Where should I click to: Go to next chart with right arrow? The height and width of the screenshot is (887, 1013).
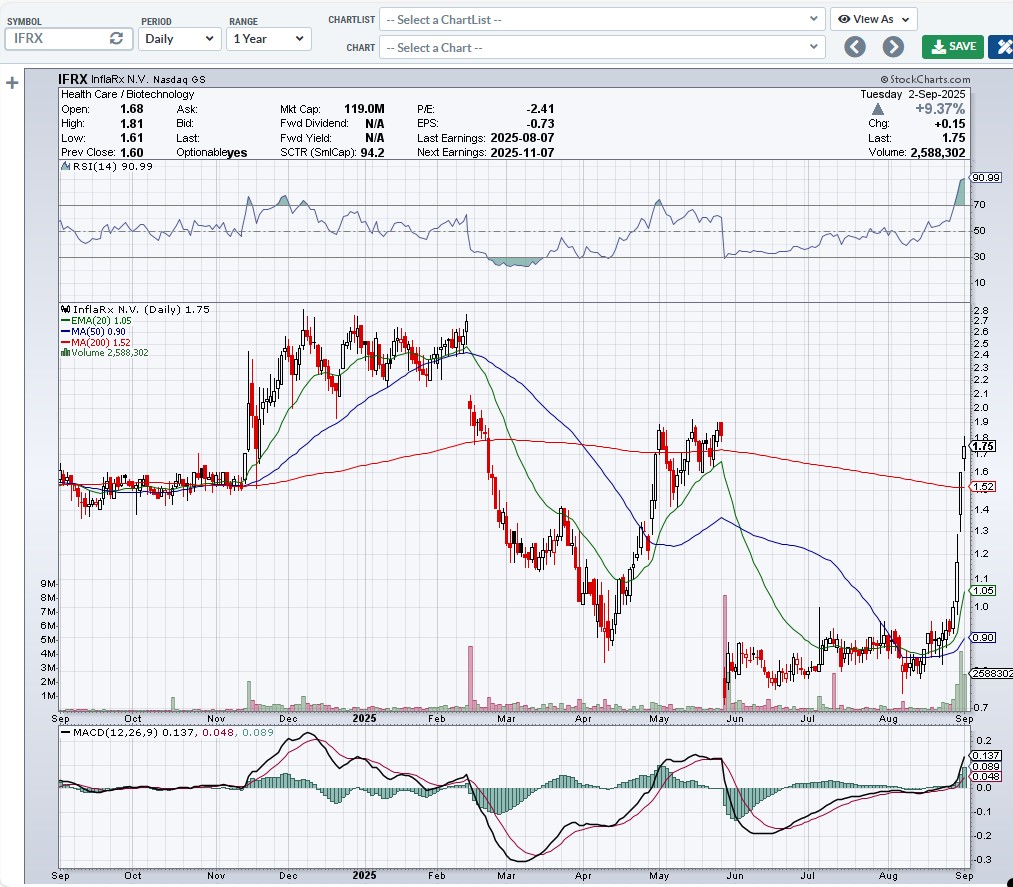[893, 47]
